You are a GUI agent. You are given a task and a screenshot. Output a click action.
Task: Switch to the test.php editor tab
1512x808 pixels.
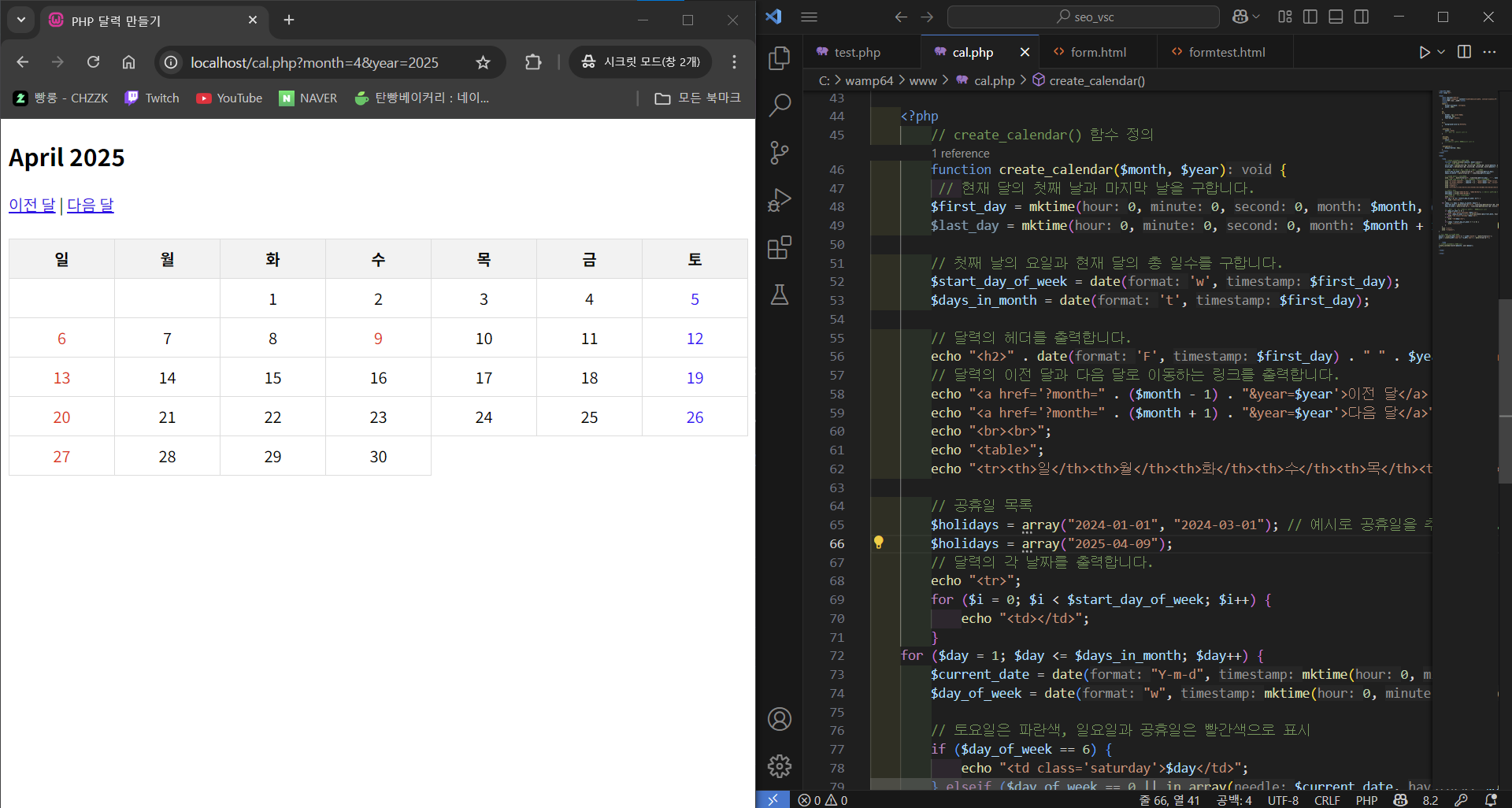pos(857,52)
